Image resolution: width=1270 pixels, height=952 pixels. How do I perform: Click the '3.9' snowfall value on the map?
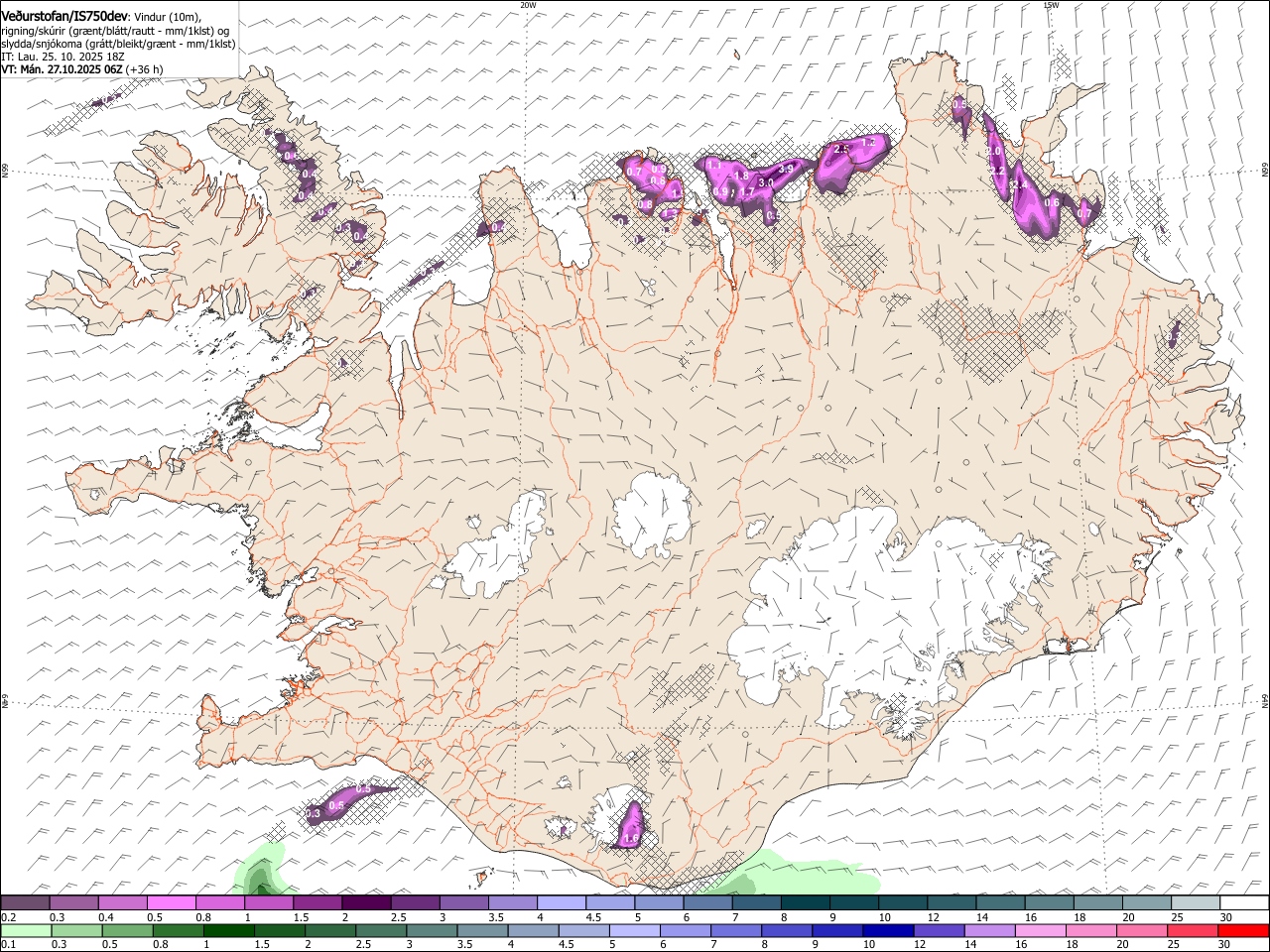pos(787,169)
